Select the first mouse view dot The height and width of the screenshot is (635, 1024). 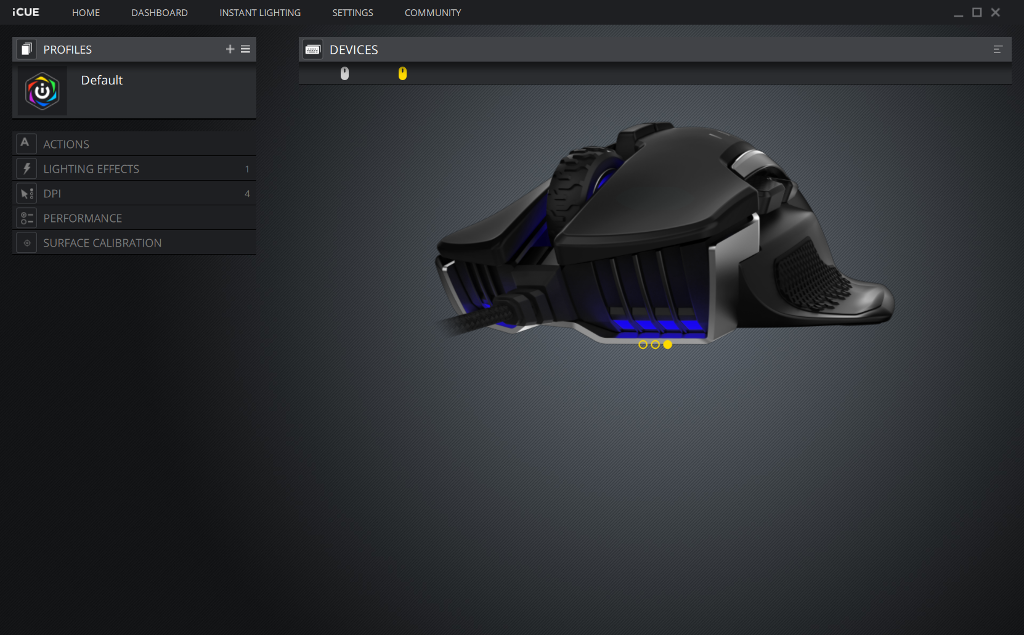642,344
